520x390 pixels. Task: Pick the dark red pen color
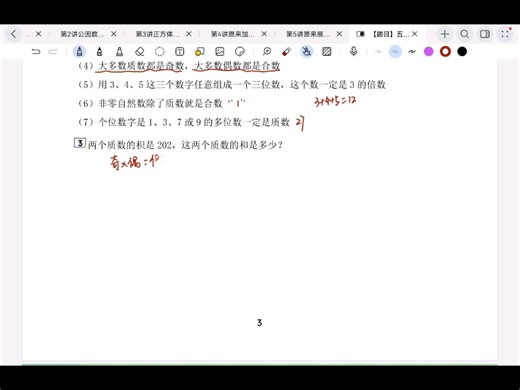tap(445, 52)
